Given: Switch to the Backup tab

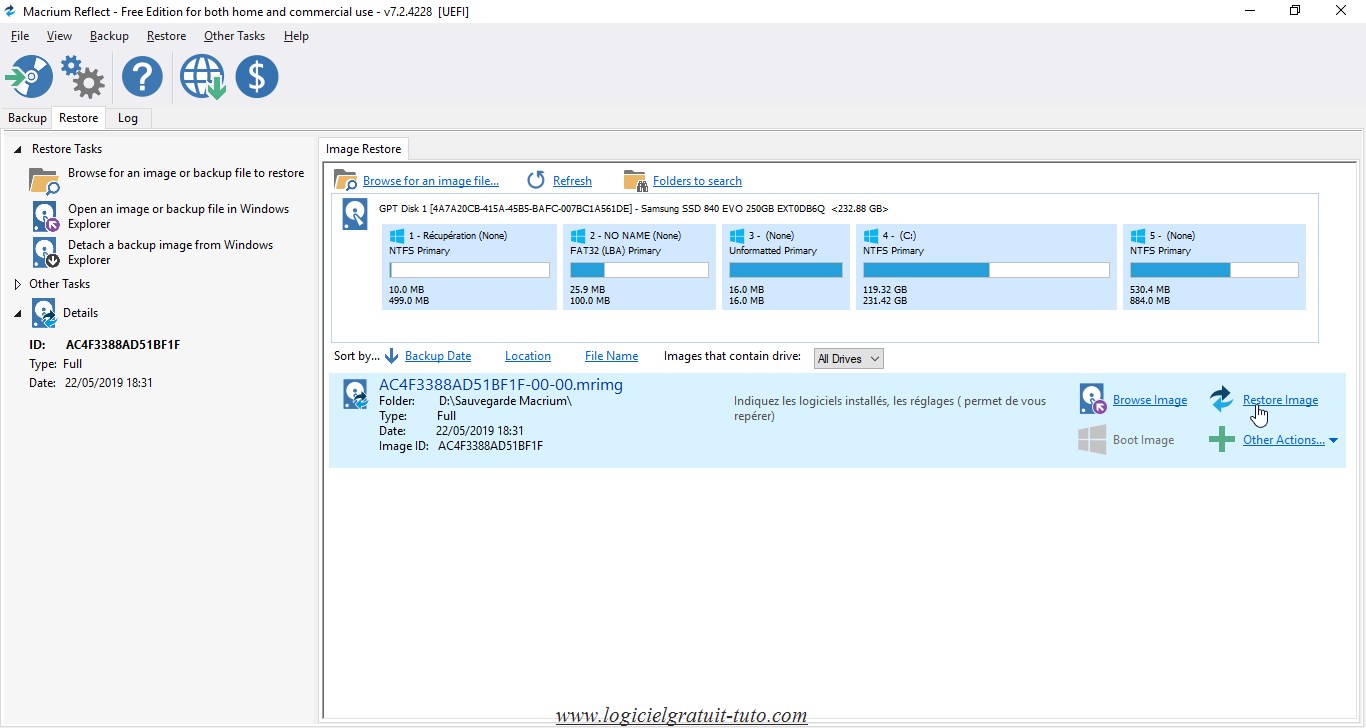Looking at the screenshot, I should click(27, 118).
